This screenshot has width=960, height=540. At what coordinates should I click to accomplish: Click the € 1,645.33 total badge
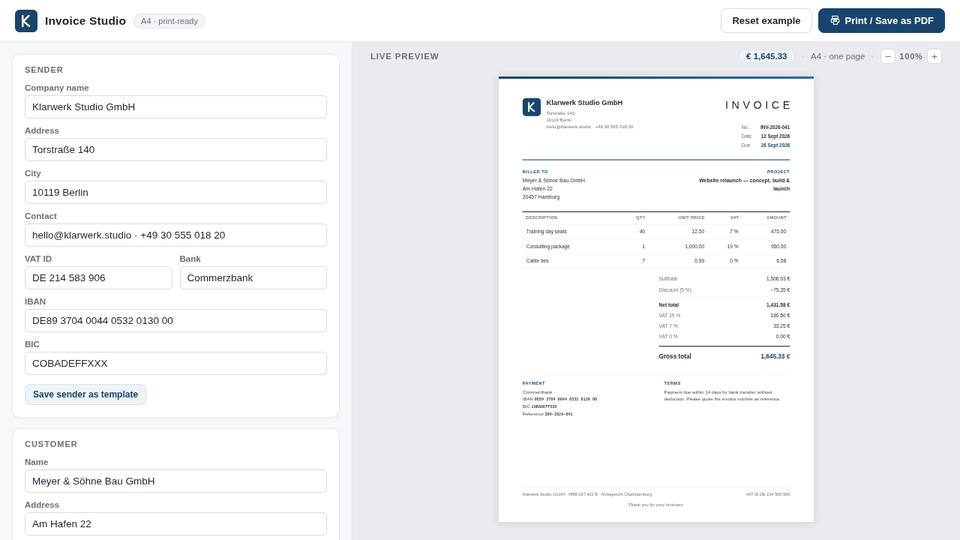(766, 56)
